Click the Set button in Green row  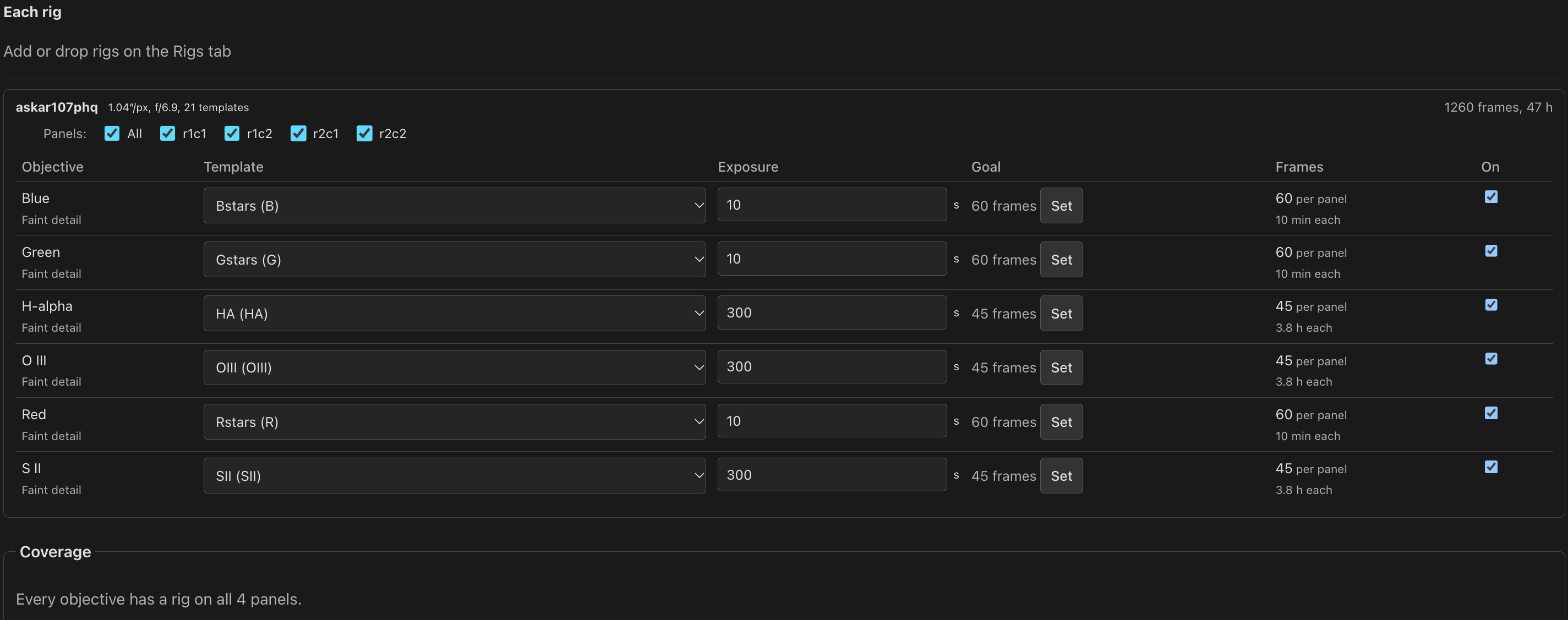(1061, 260)
